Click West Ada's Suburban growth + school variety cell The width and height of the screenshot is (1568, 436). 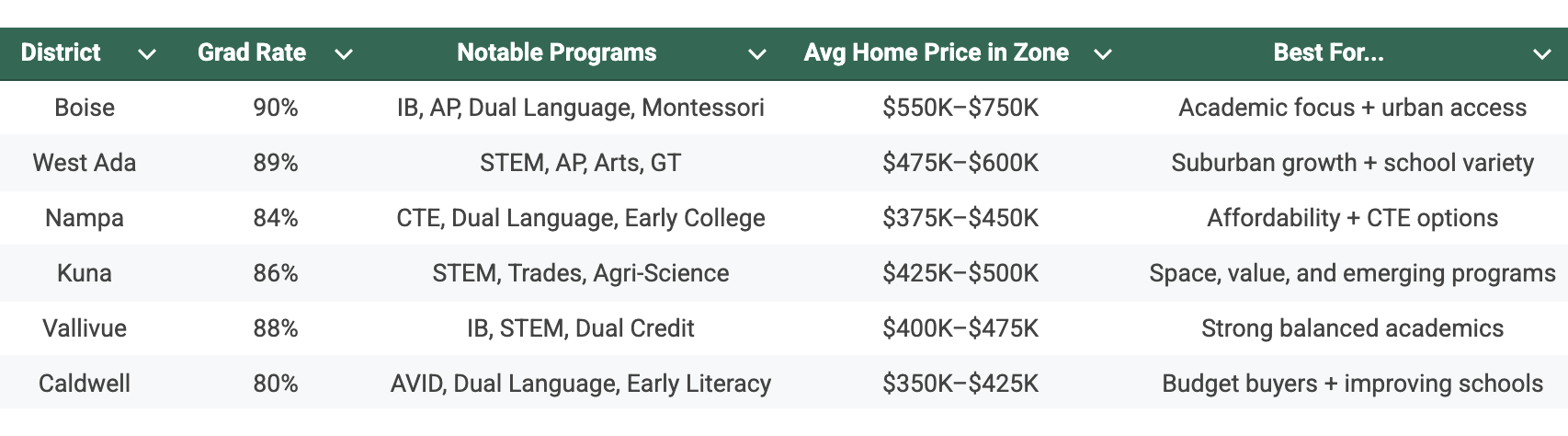(1353, 163)
